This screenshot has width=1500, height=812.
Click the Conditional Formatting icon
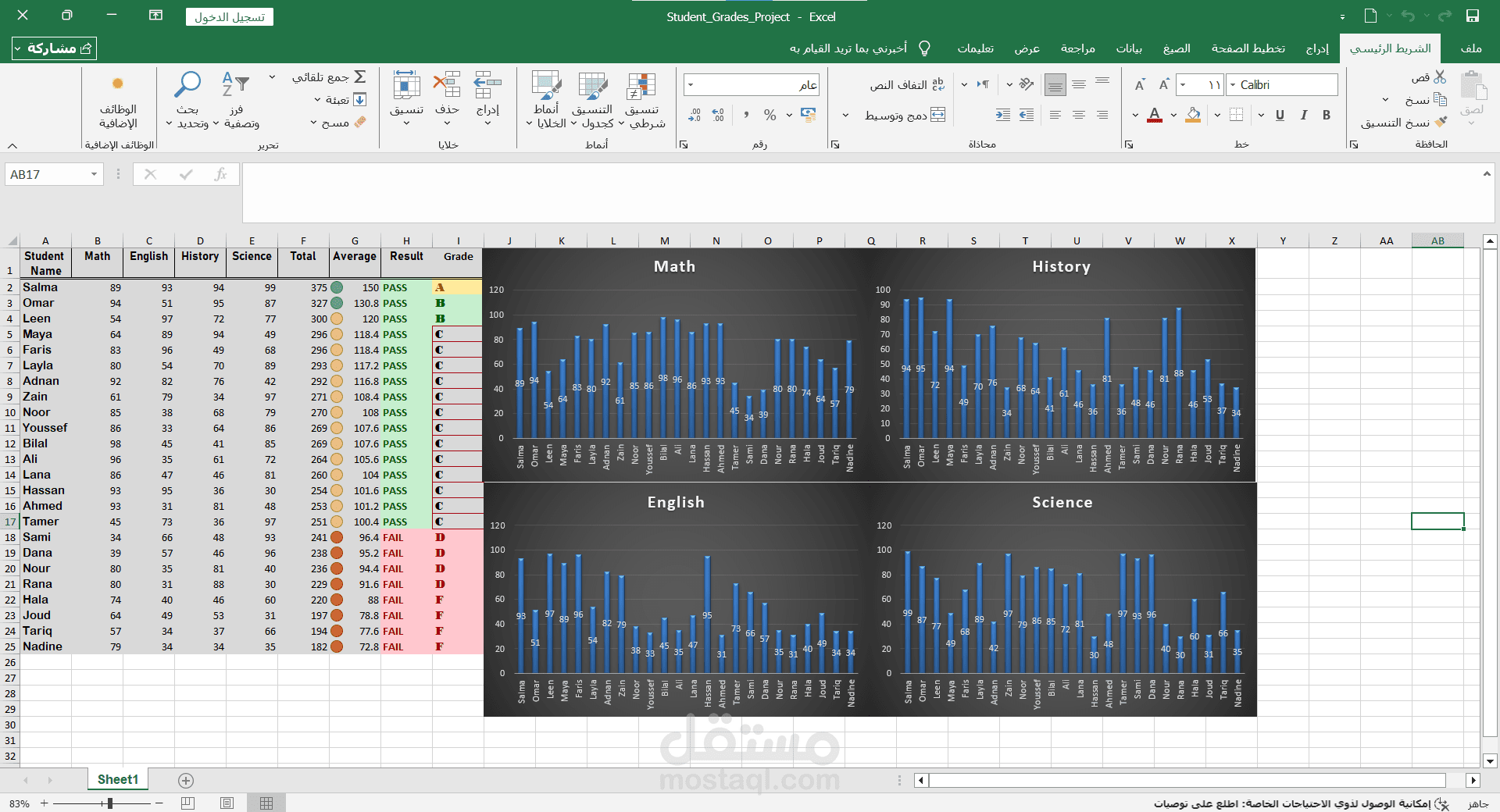click(641, 85)
